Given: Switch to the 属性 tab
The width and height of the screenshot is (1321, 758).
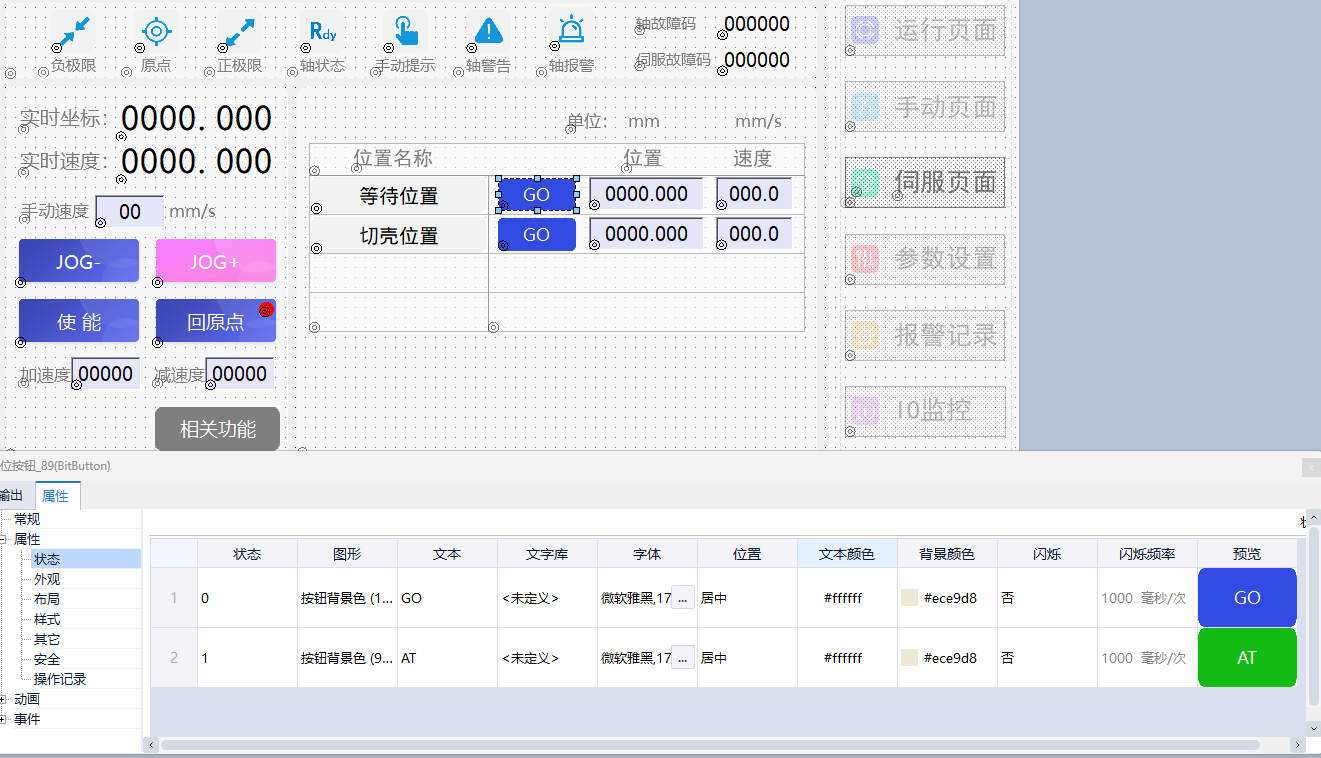Looking at the screenshot, I should coord(56,496).
